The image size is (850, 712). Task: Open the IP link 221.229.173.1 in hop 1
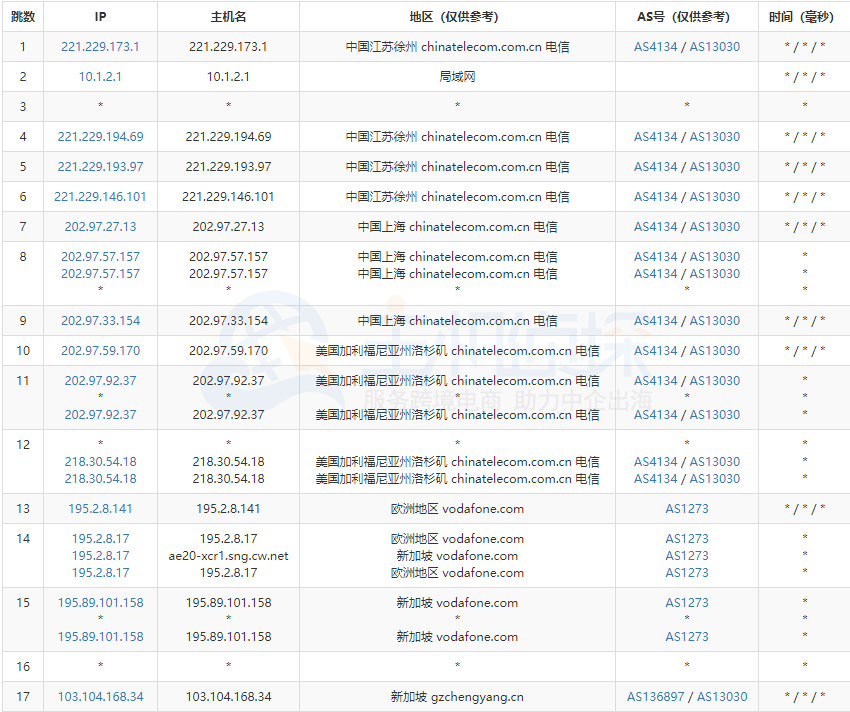click(x=99, y=46)
